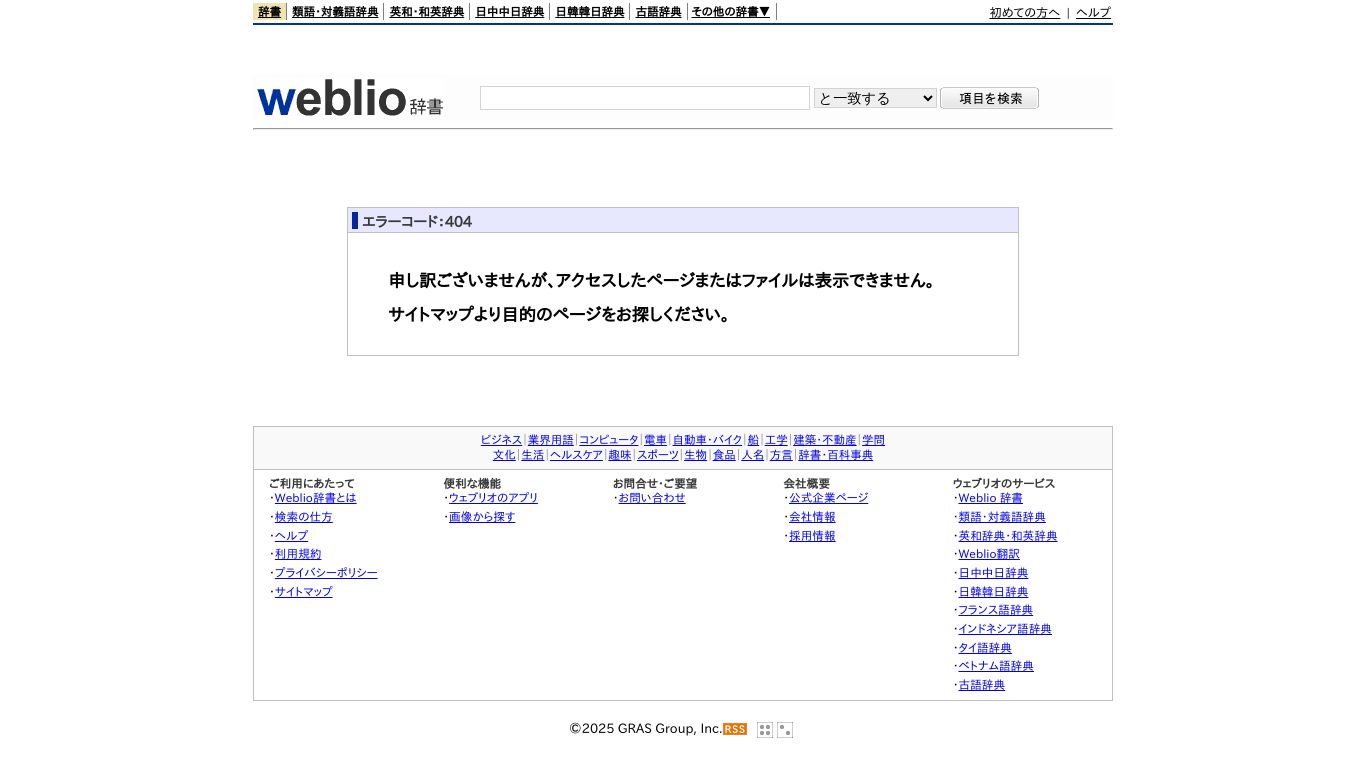
Task: Open 初めての方へ link
Action: pyautogui.click(x=1025, y=13)
